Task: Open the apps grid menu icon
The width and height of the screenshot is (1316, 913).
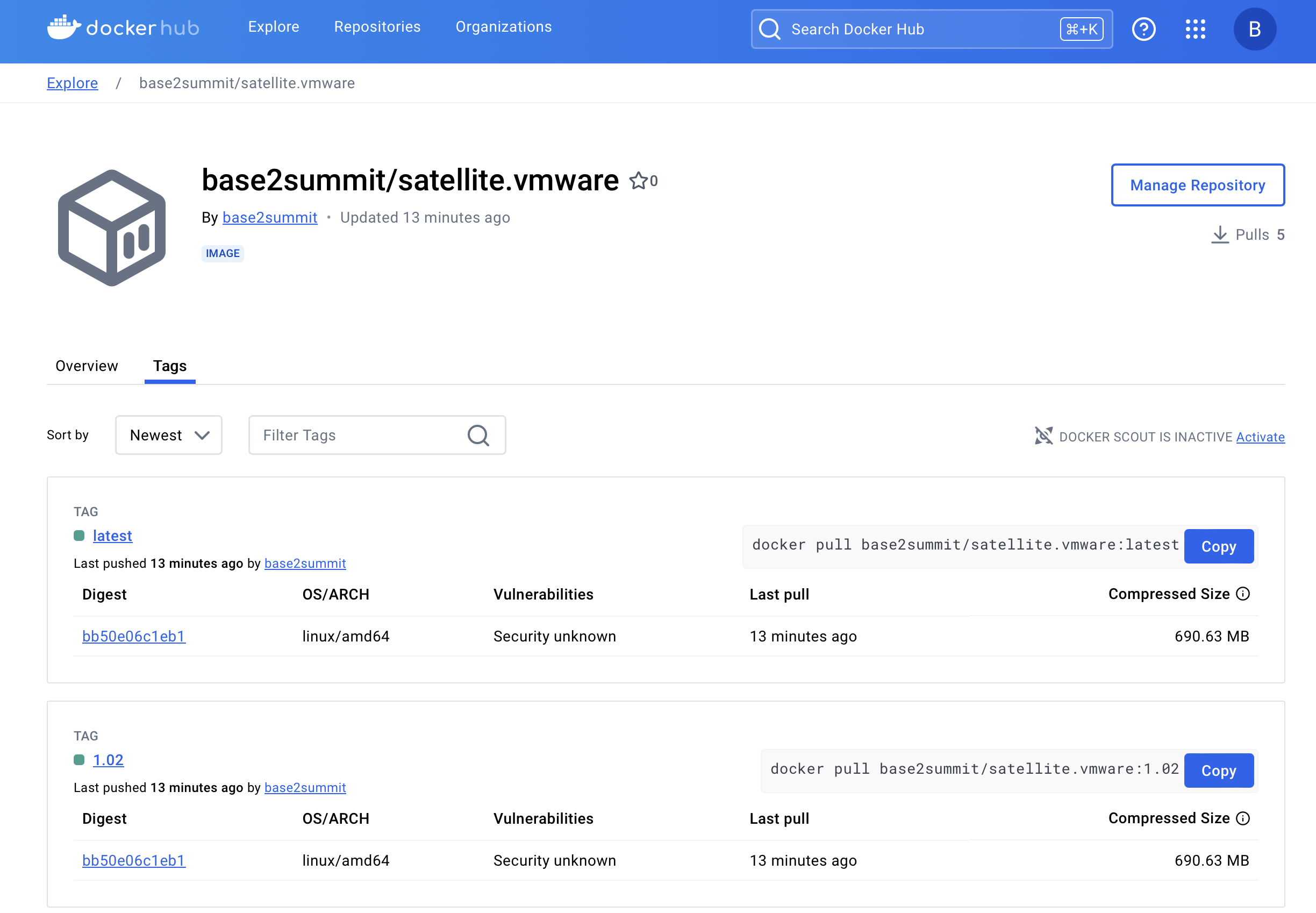Action: click(1195, 29)
